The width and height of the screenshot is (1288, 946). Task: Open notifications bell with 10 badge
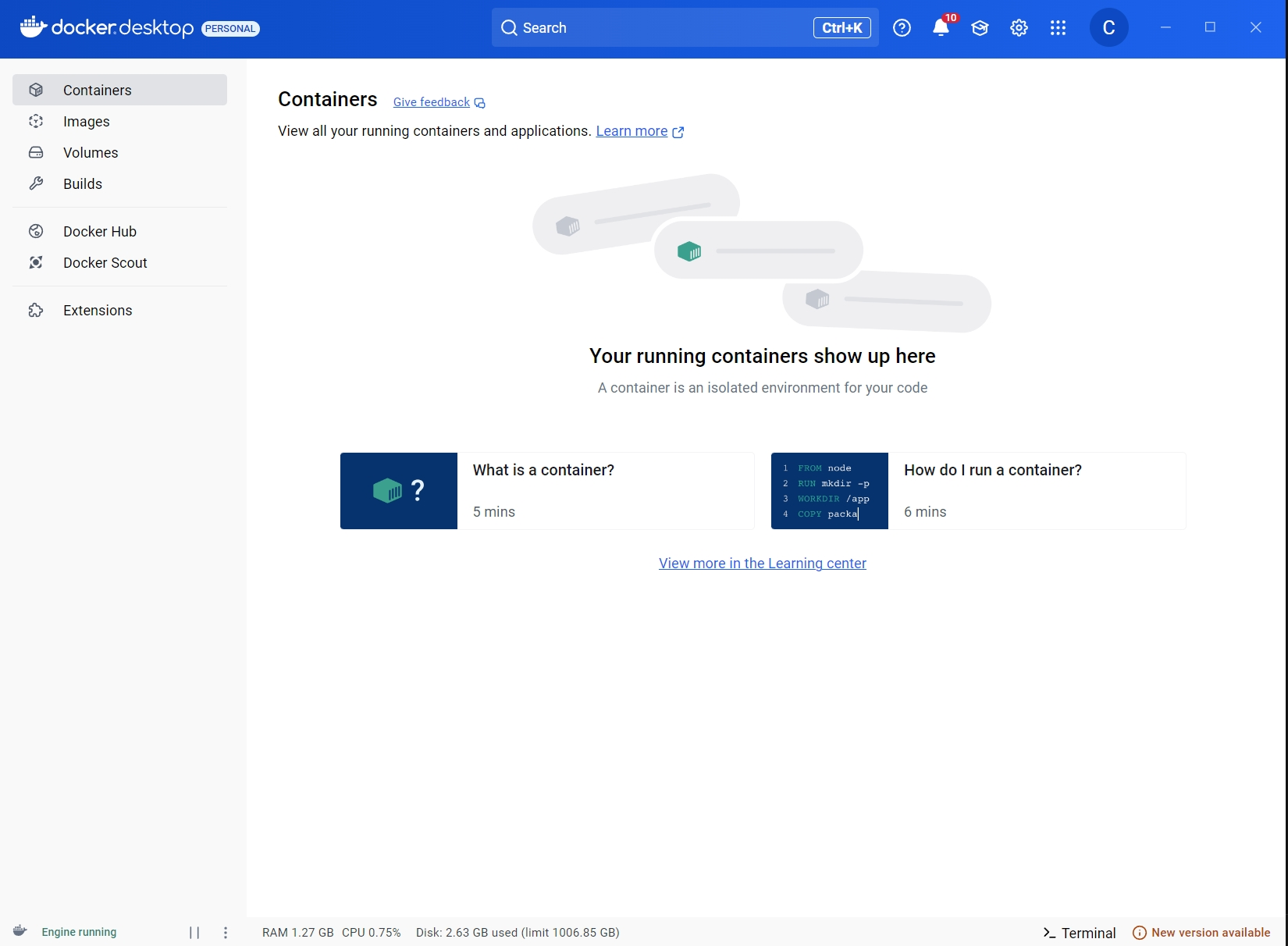941,28
